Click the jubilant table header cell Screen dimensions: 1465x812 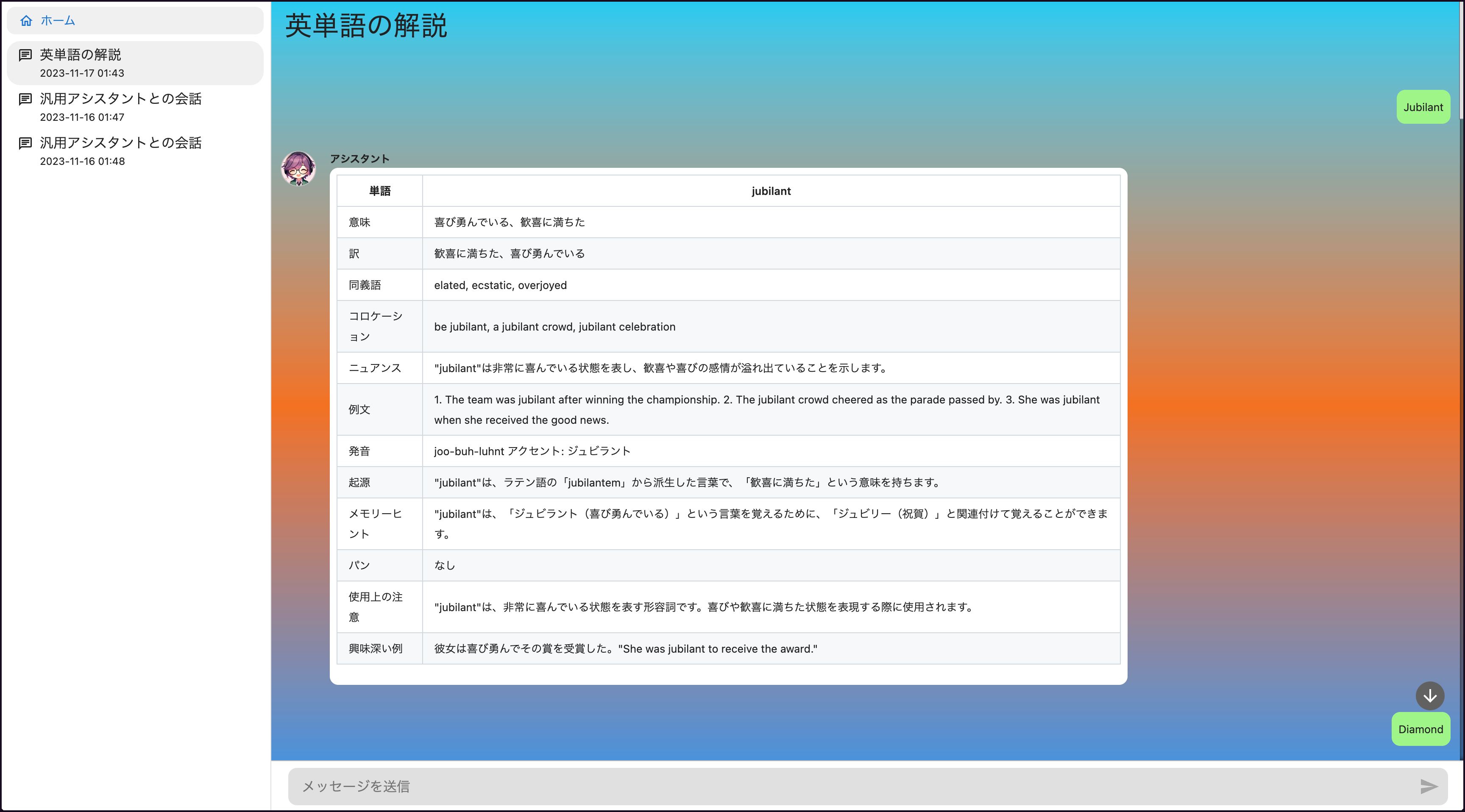(x=771, y=191)
